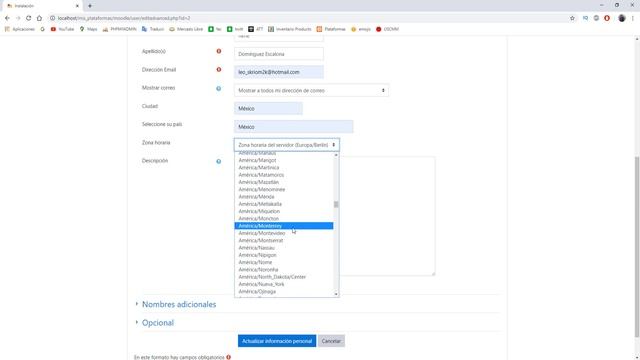Expand the Nombres adicionales section
Screen dimensions: 640x360
pyautogui.click(x=179, y=304)
